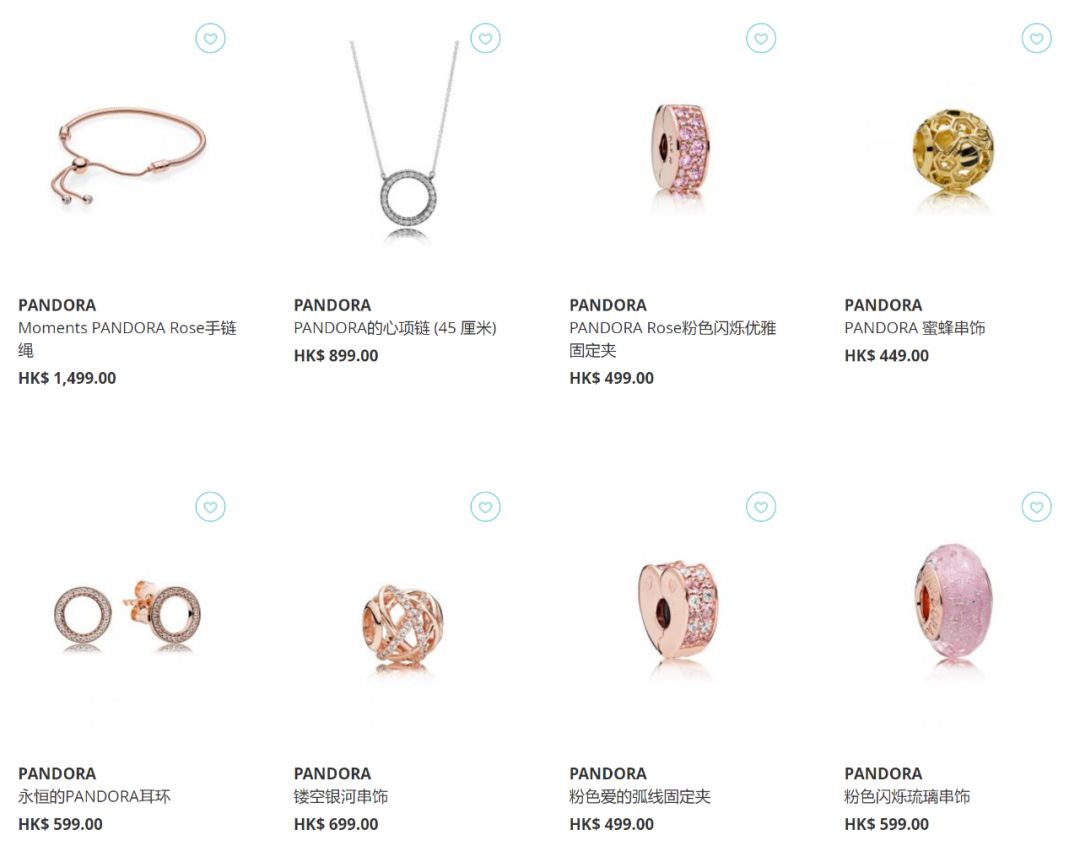Image resolution: width=1080 pixels, height=846 pixels.
Task: Save openwork galaxy charm to wishlist
Action: click(x=486, y=506)
